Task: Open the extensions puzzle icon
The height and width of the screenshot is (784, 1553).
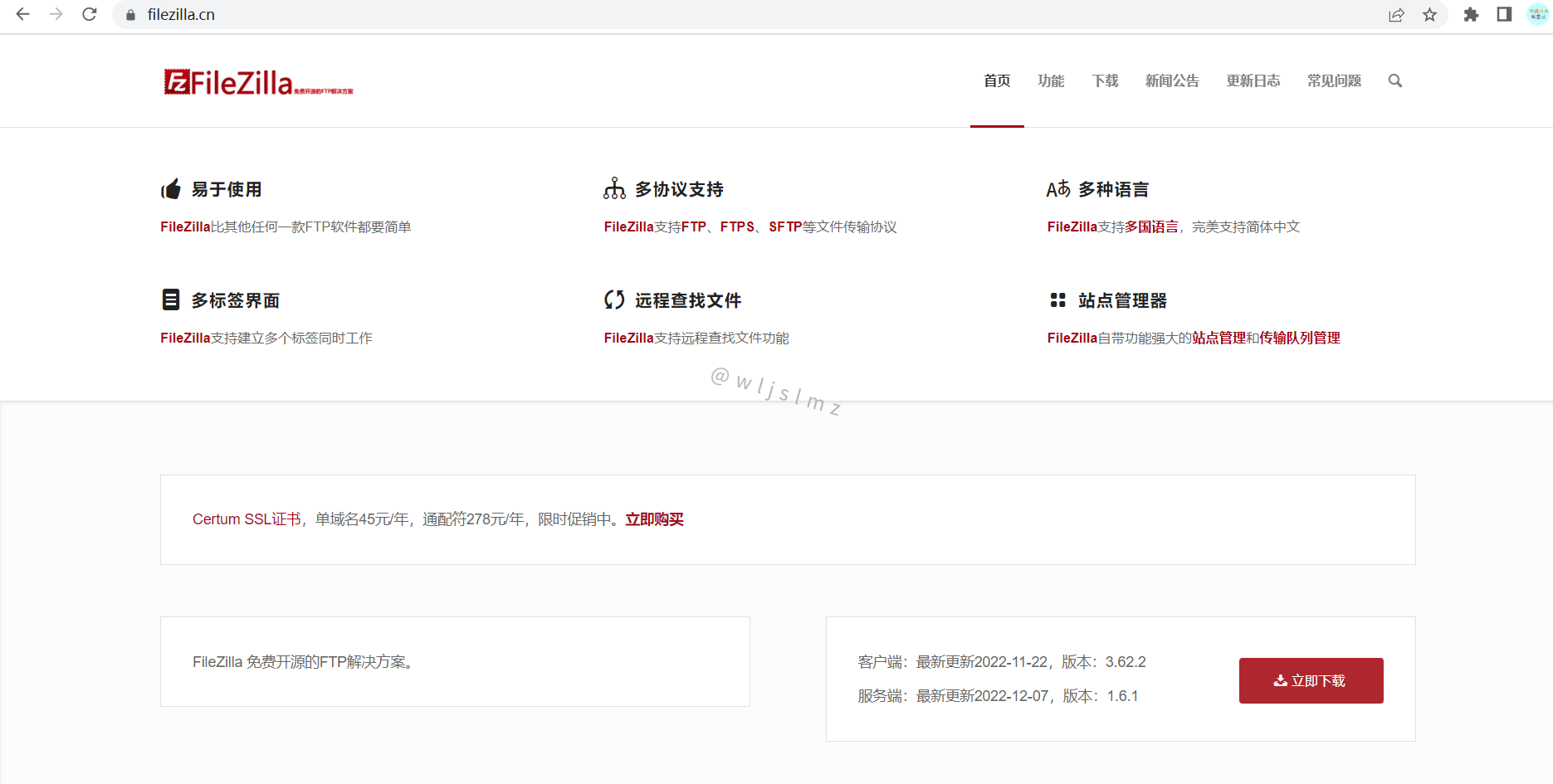Action: point(1471,15)
